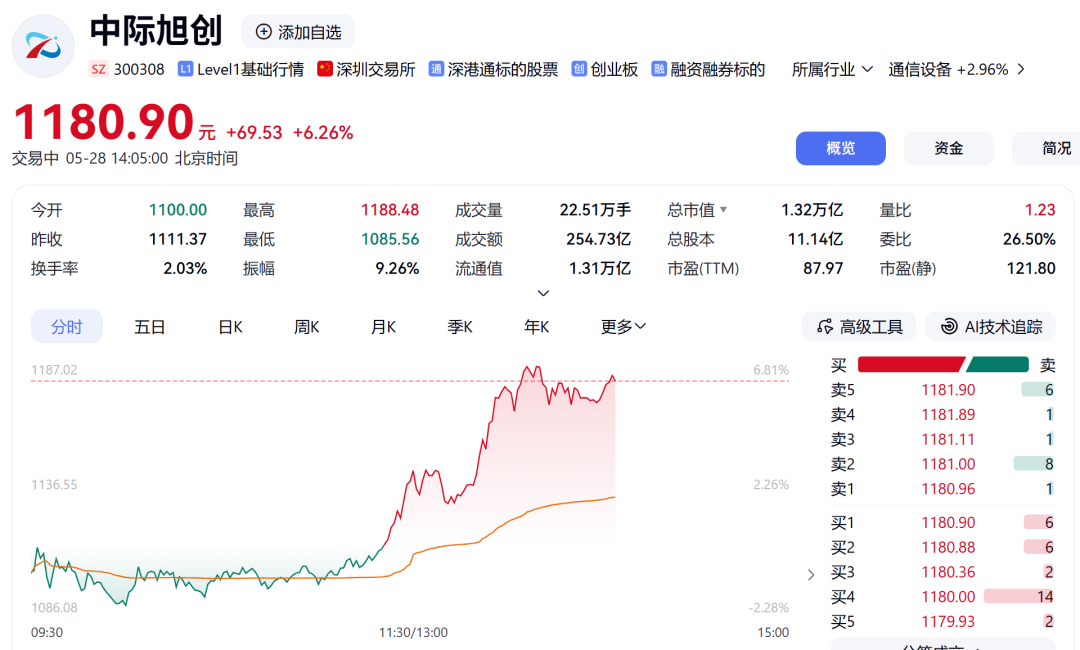1080x650 pixels.
Task: Add stock via 添加自选 button
Action: pos(298,32)
